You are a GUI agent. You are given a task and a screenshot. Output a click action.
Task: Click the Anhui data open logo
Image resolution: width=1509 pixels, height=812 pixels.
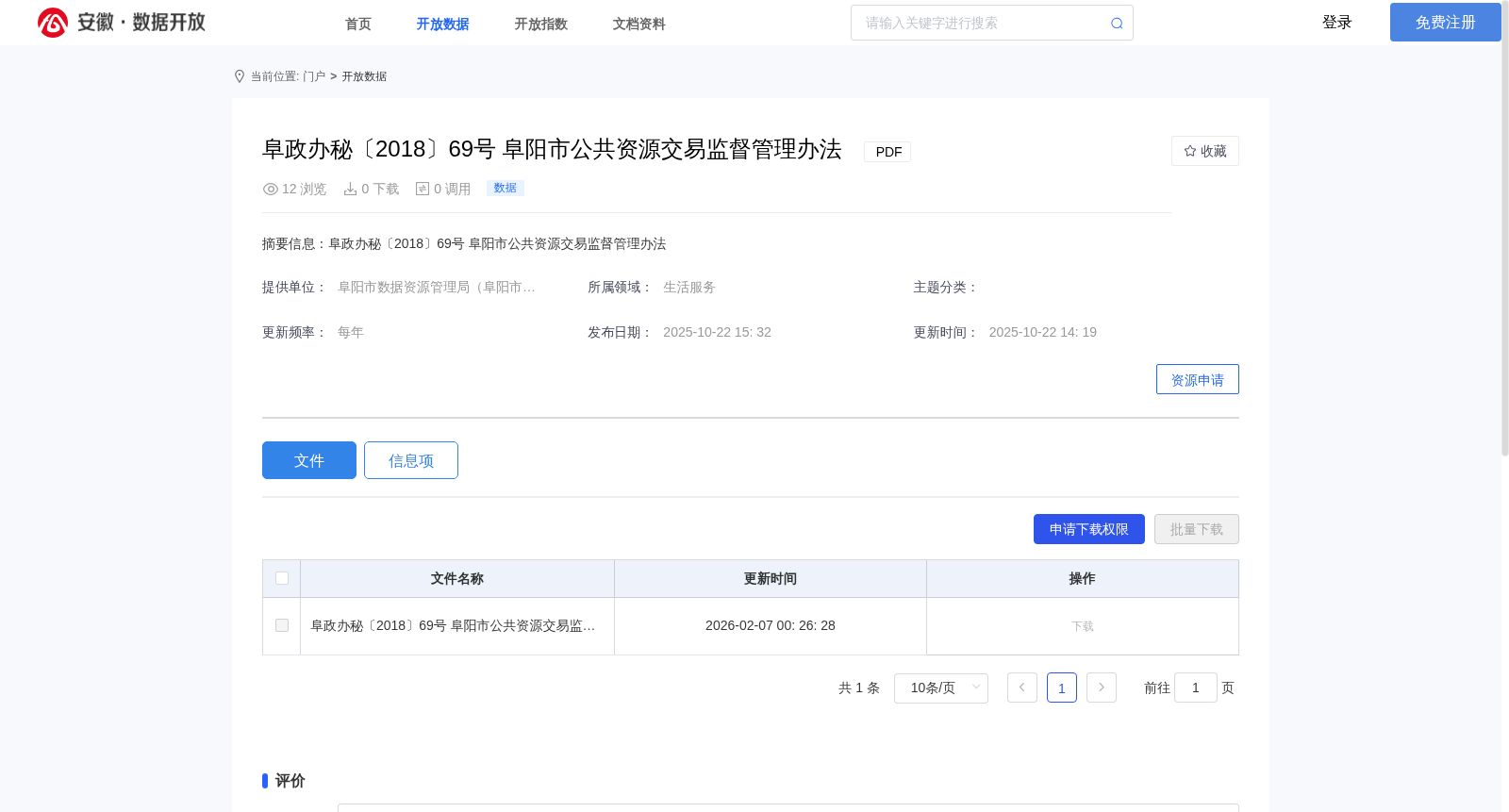pyautogui.click(x=122, y=23)
